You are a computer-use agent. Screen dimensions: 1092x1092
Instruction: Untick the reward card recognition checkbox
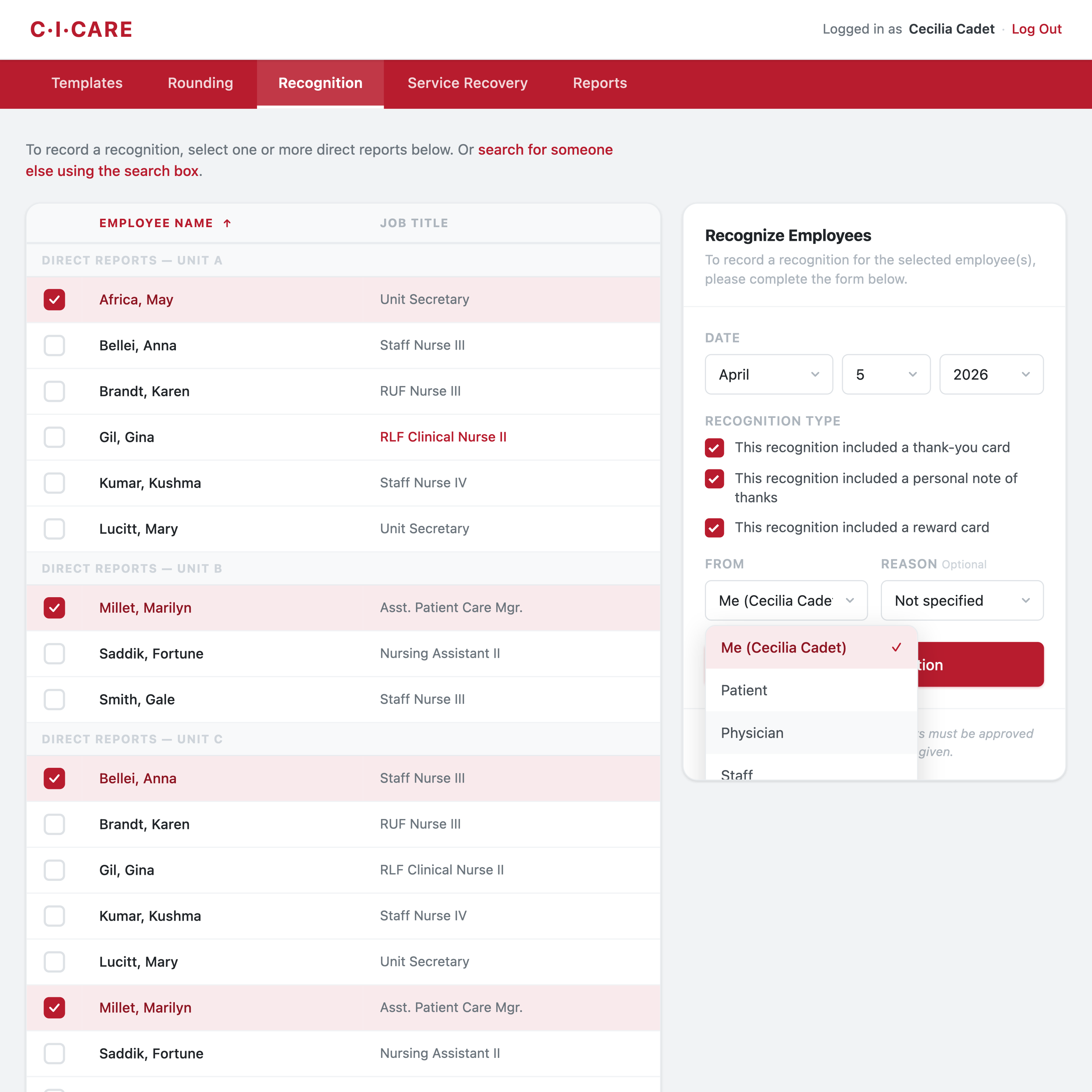click(x=714, y=527)
